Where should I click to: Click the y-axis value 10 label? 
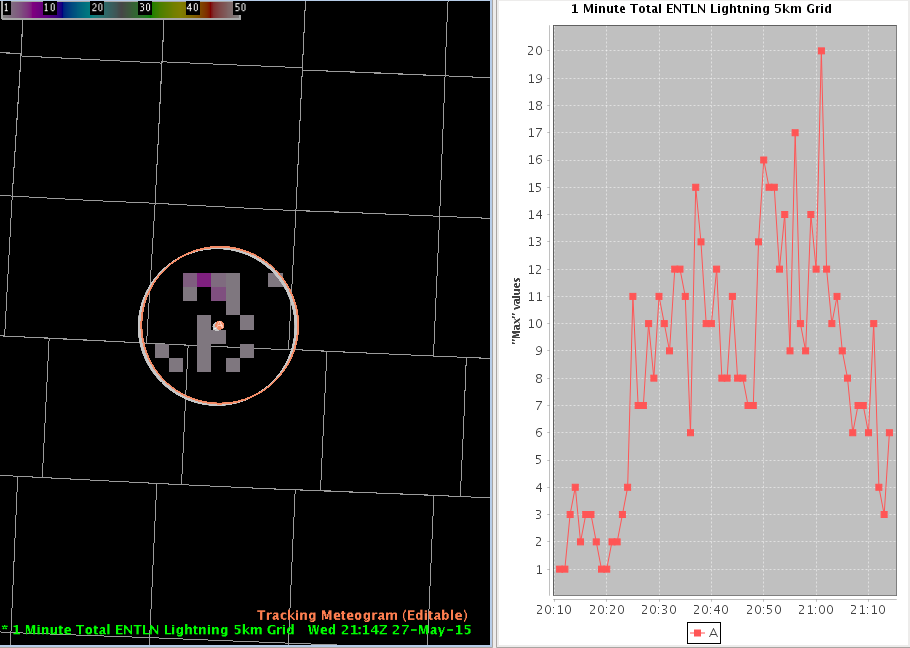(535, 324)
